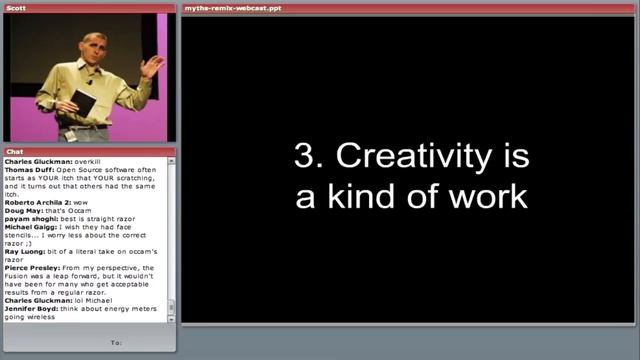Click the slide text '3. Creativity is'
640x360 pixels.
point(411,156)
